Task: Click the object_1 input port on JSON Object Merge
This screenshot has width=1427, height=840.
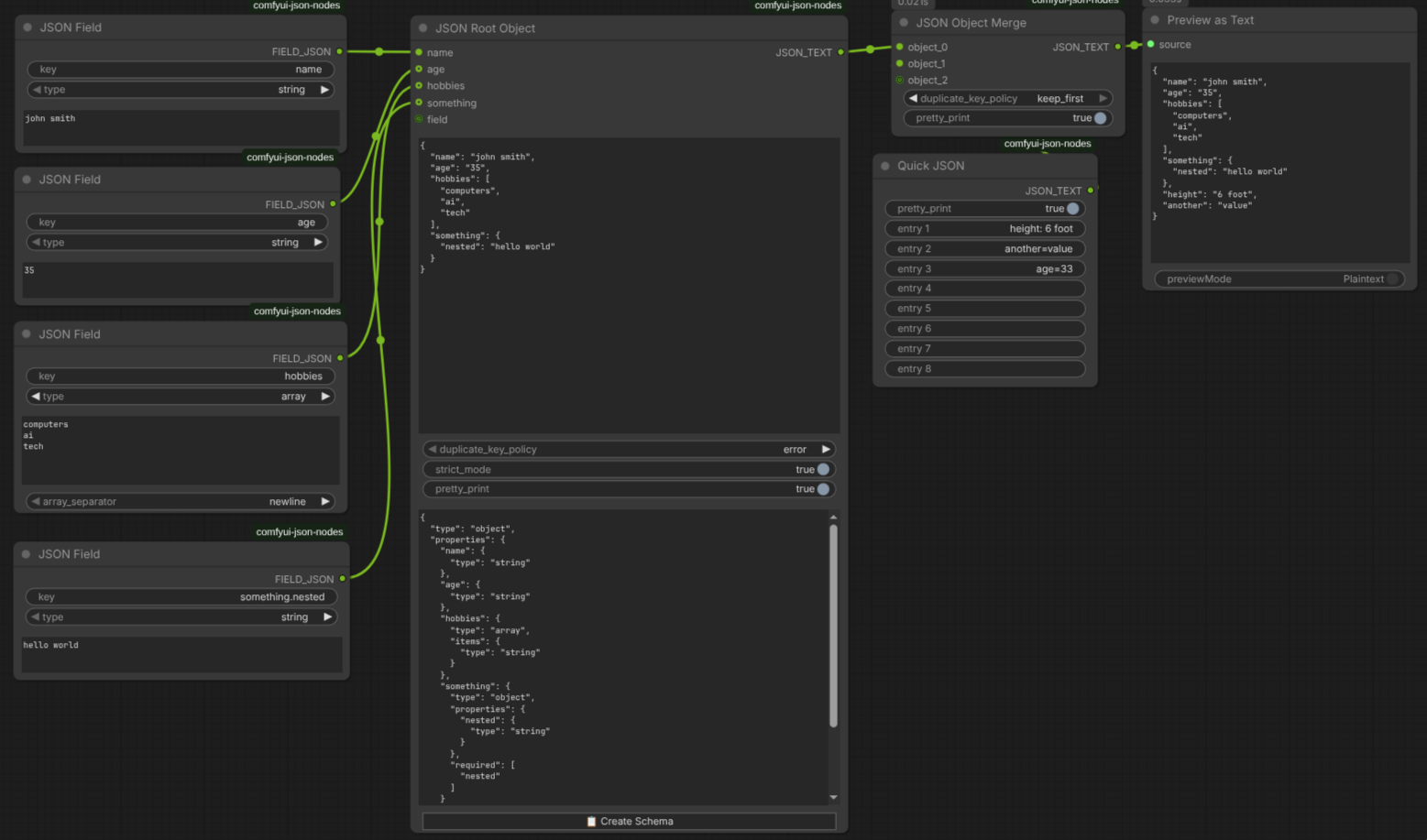Action: point(900,63)
